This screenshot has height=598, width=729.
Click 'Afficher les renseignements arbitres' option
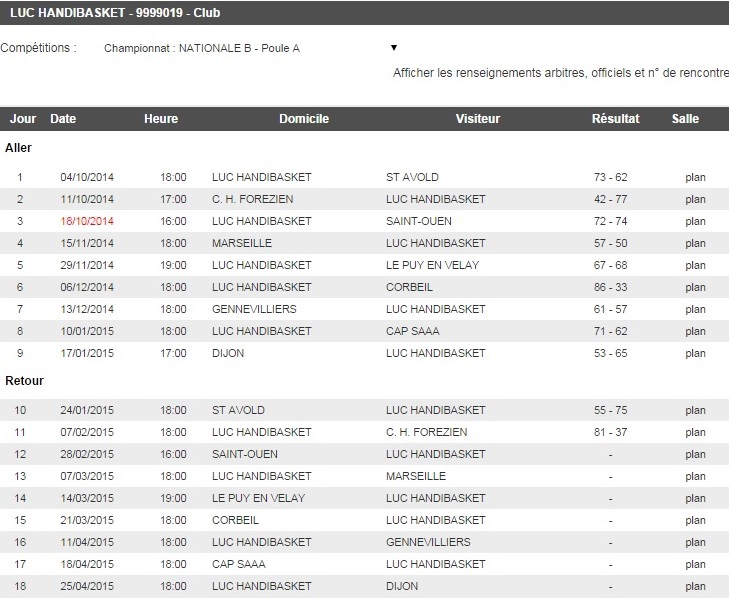click(560, 73)
